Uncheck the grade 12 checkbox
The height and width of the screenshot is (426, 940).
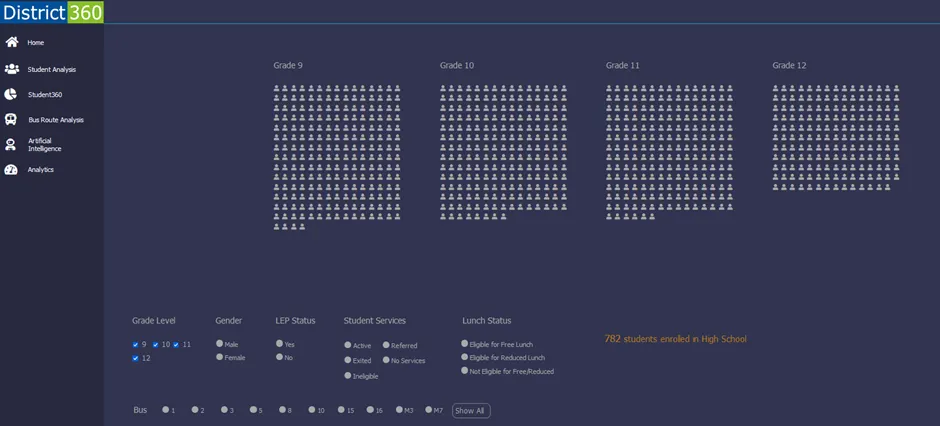tap(136, 358)
